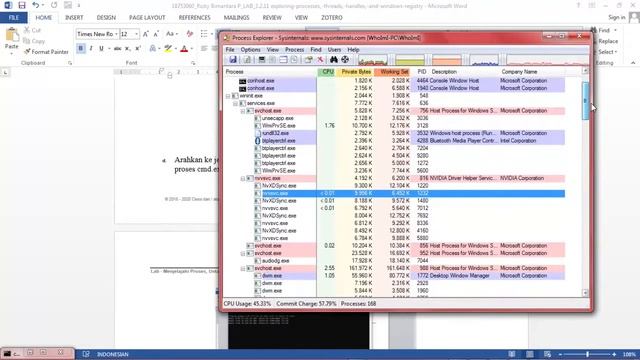
Task: Click Text Effects icon in Word Font group
Action: [153, 49]
